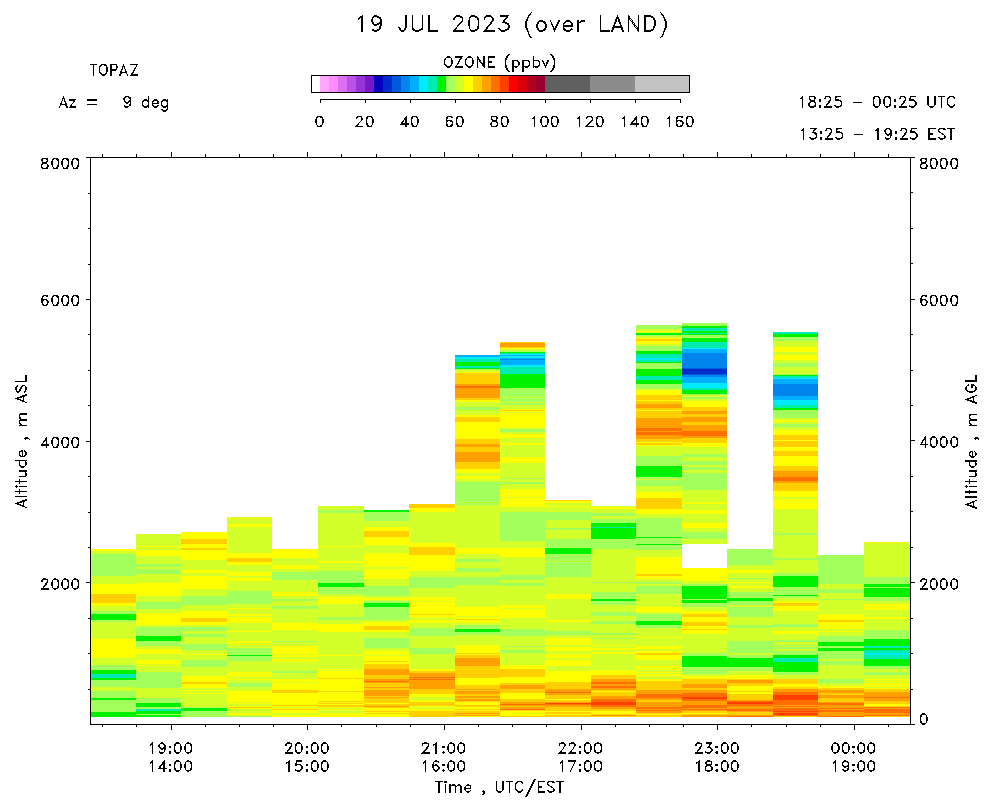Click the light gray 140-160 colorbar segment
Viewport: 1000px width, 800px height.
click(x=662, y=84)
